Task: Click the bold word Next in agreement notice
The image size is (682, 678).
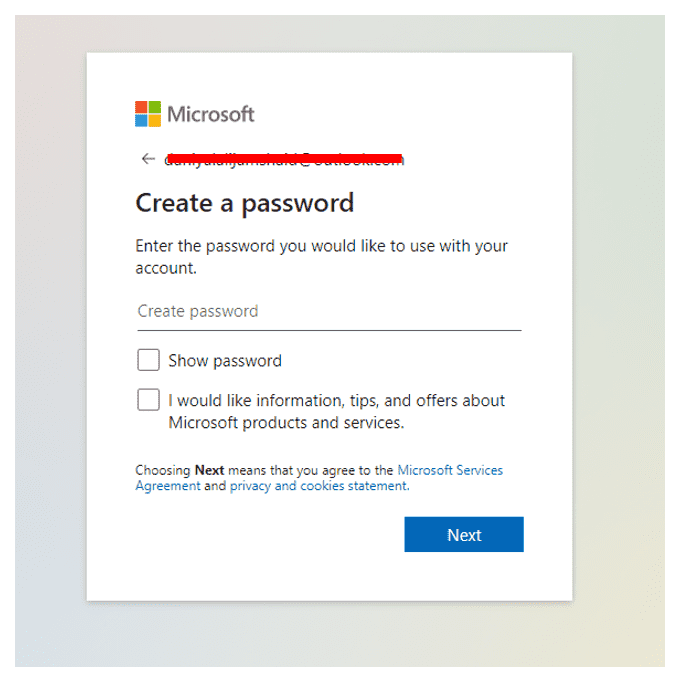Action: pyautogui.click(x=209, y=469)
